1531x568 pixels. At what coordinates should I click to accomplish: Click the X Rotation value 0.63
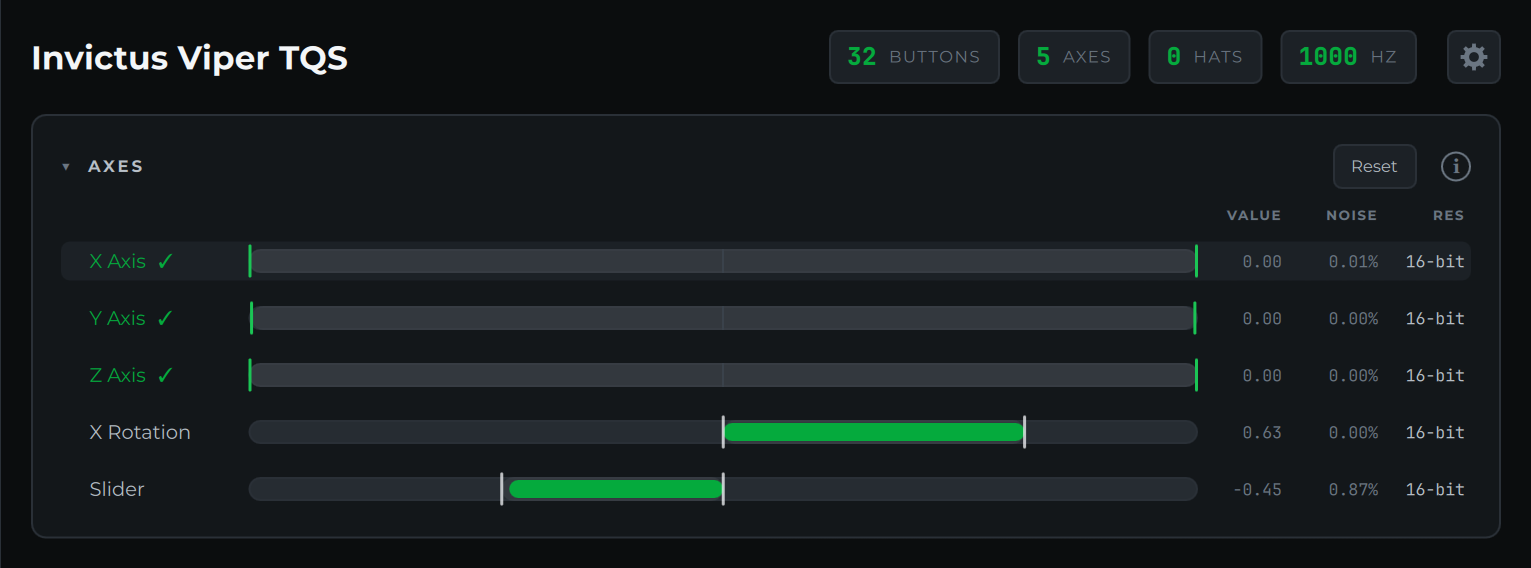click(x=1262, y=433)
